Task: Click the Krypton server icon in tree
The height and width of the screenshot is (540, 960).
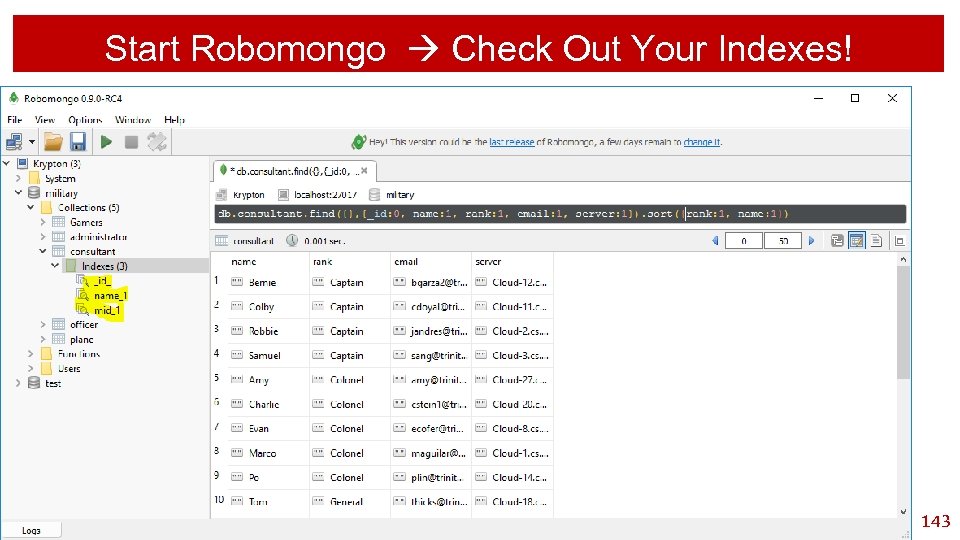Action: 23,163
